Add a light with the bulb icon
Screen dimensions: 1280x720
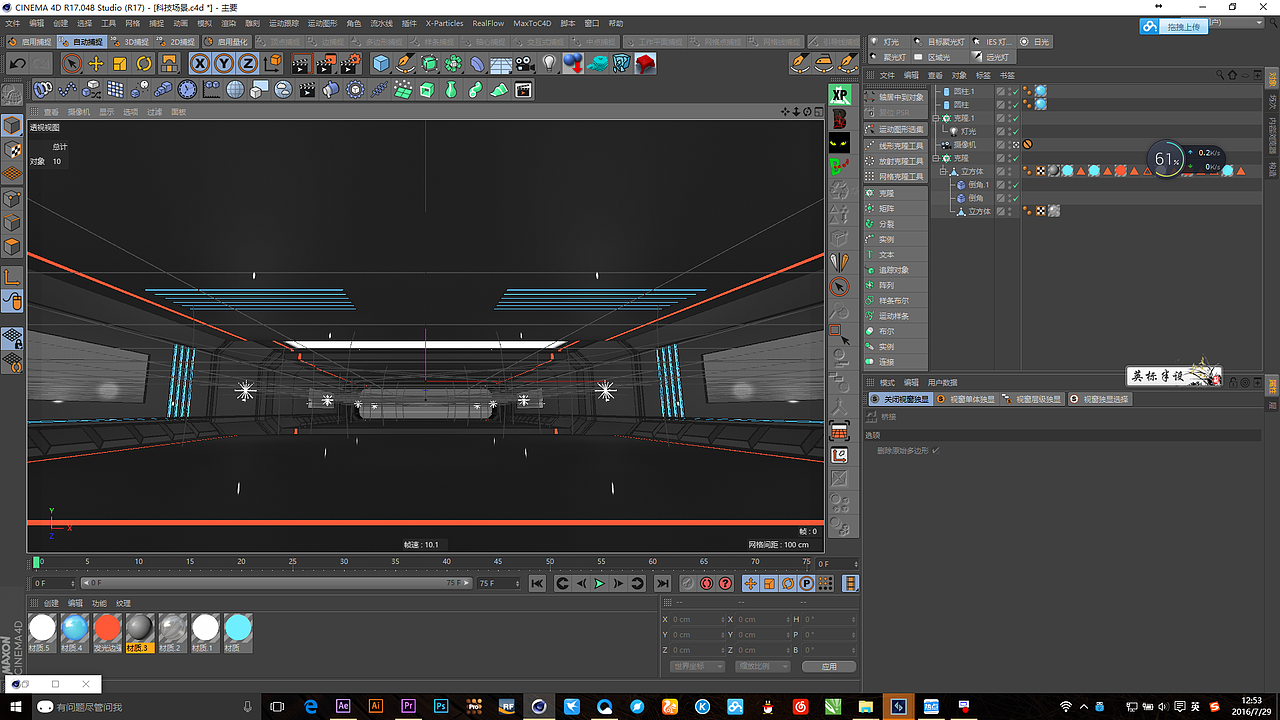coord(549,64)
